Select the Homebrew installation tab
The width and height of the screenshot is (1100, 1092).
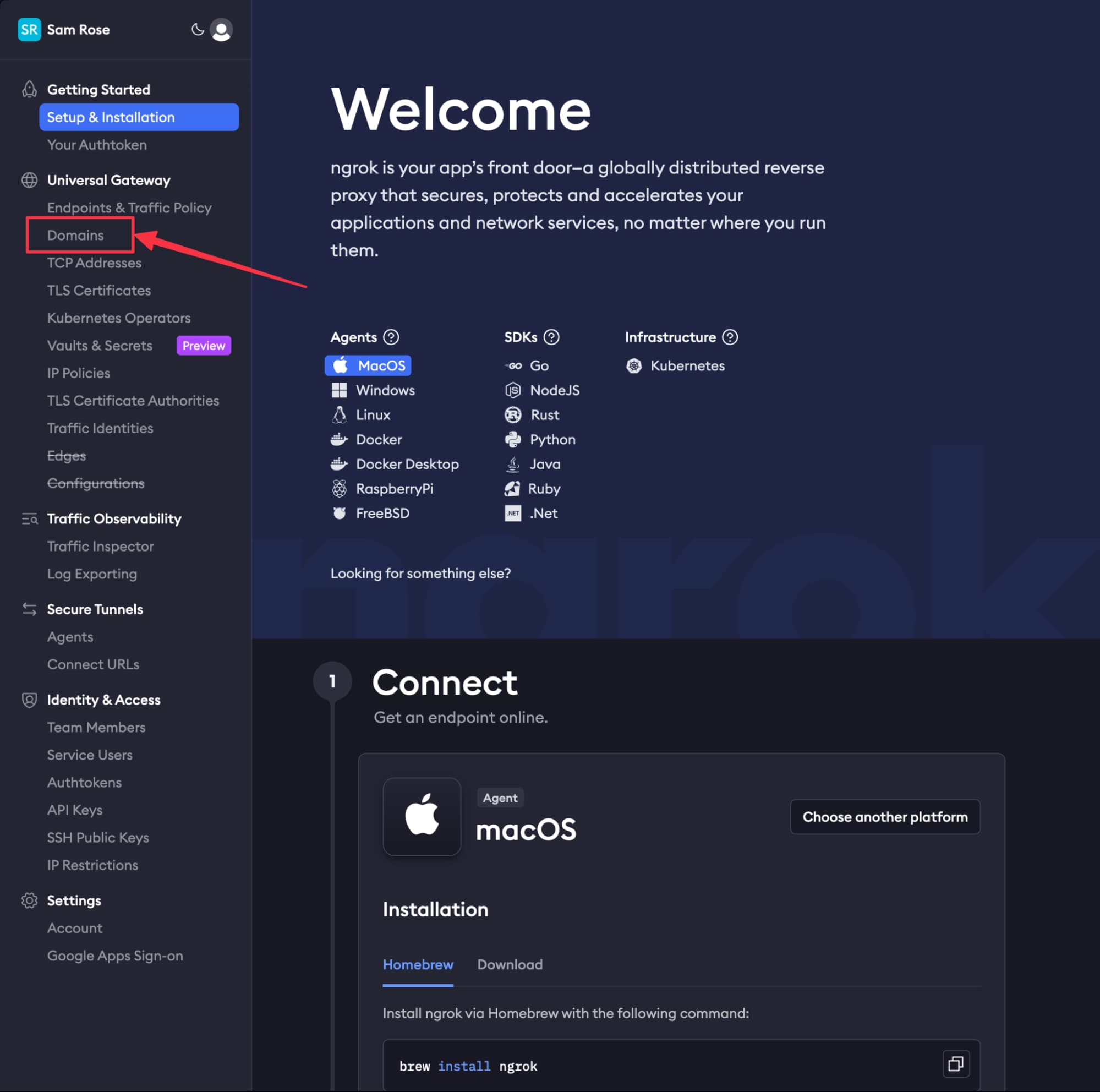coord(418,964)
